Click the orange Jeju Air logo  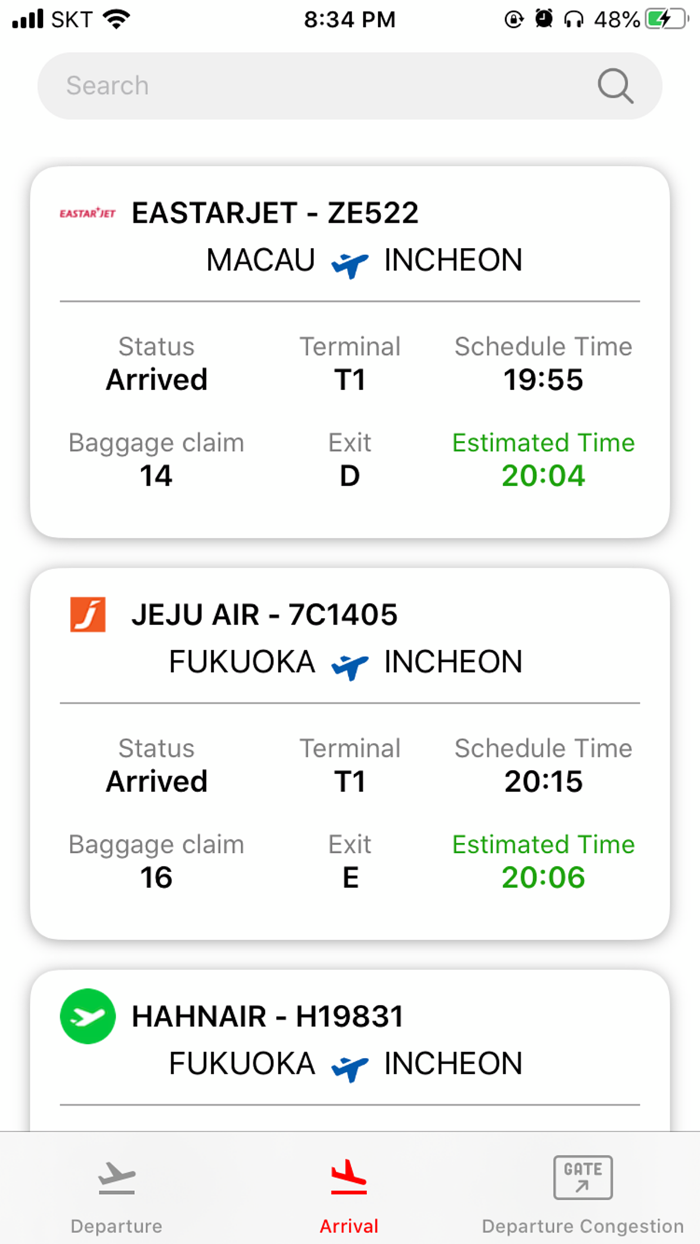click(88, 614)
